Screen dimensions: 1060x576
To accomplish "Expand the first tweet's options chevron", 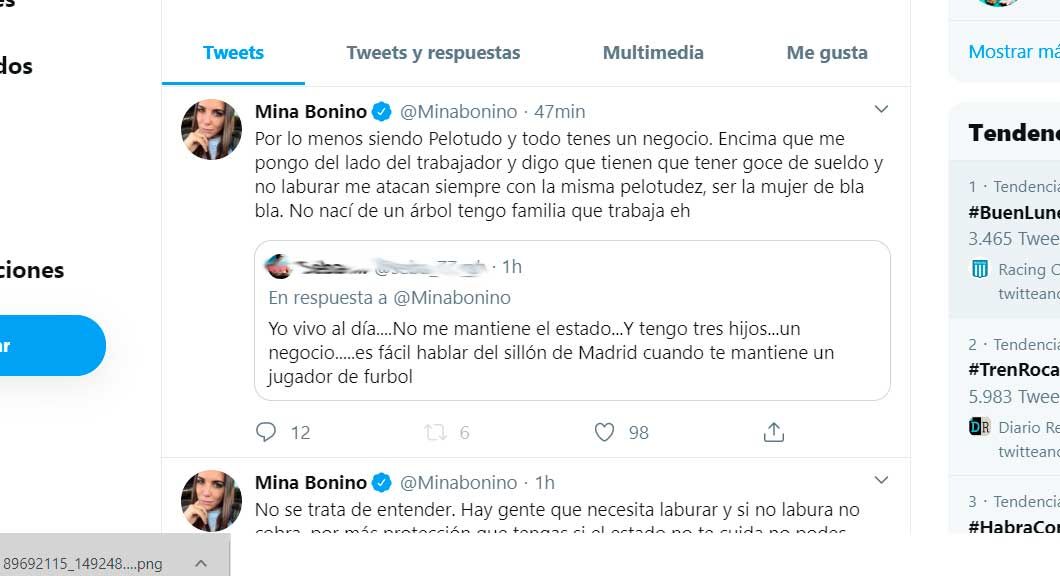I will coord(881,109).
